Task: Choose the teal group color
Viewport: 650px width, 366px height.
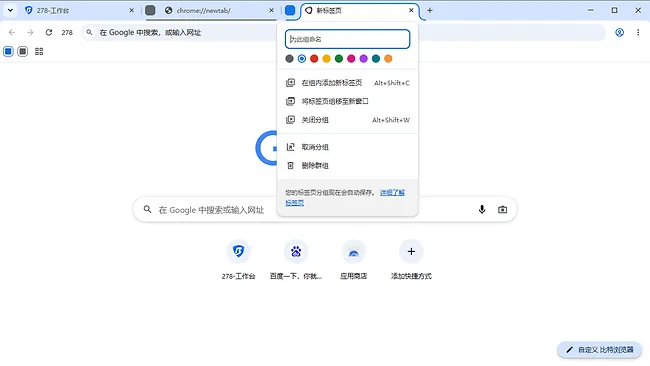Action: 376,59
